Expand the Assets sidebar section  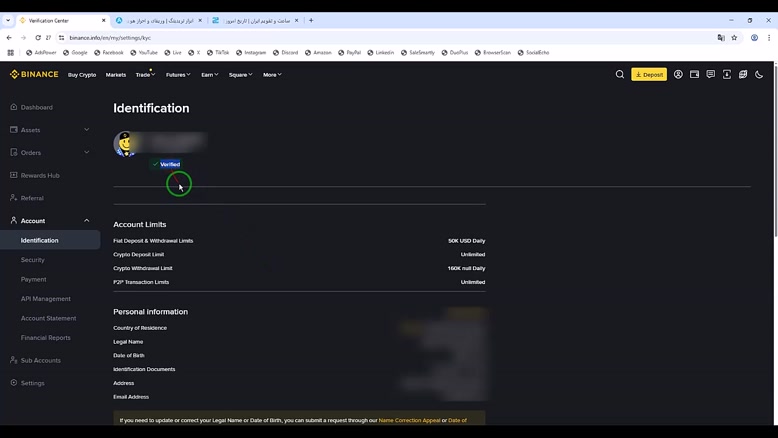[x=86, y=129]
